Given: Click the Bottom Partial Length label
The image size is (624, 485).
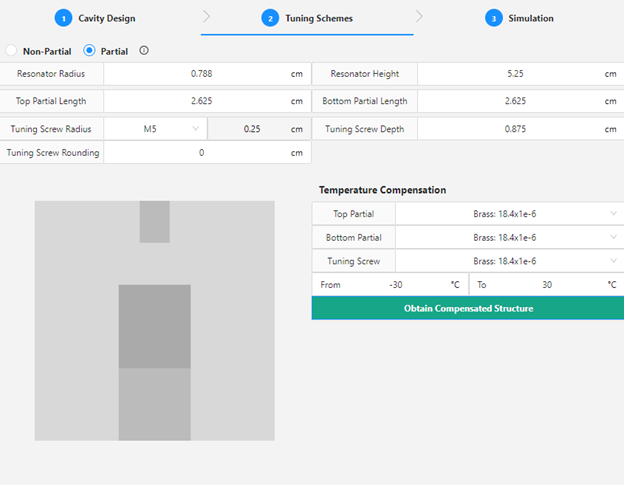Looking at the screenshot, I should click(x=365, y=101).
